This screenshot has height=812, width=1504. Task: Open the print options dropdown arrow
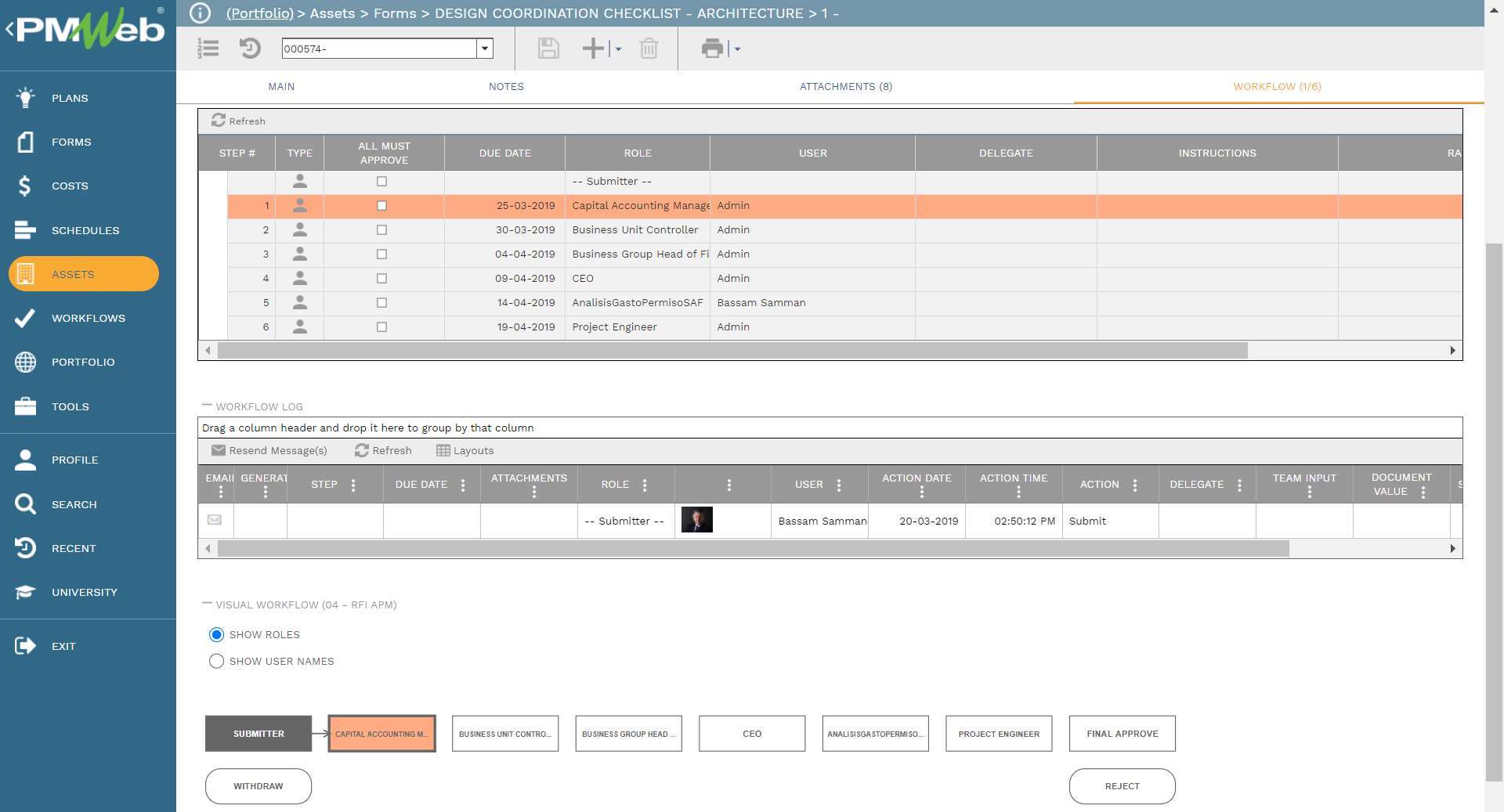735,49
